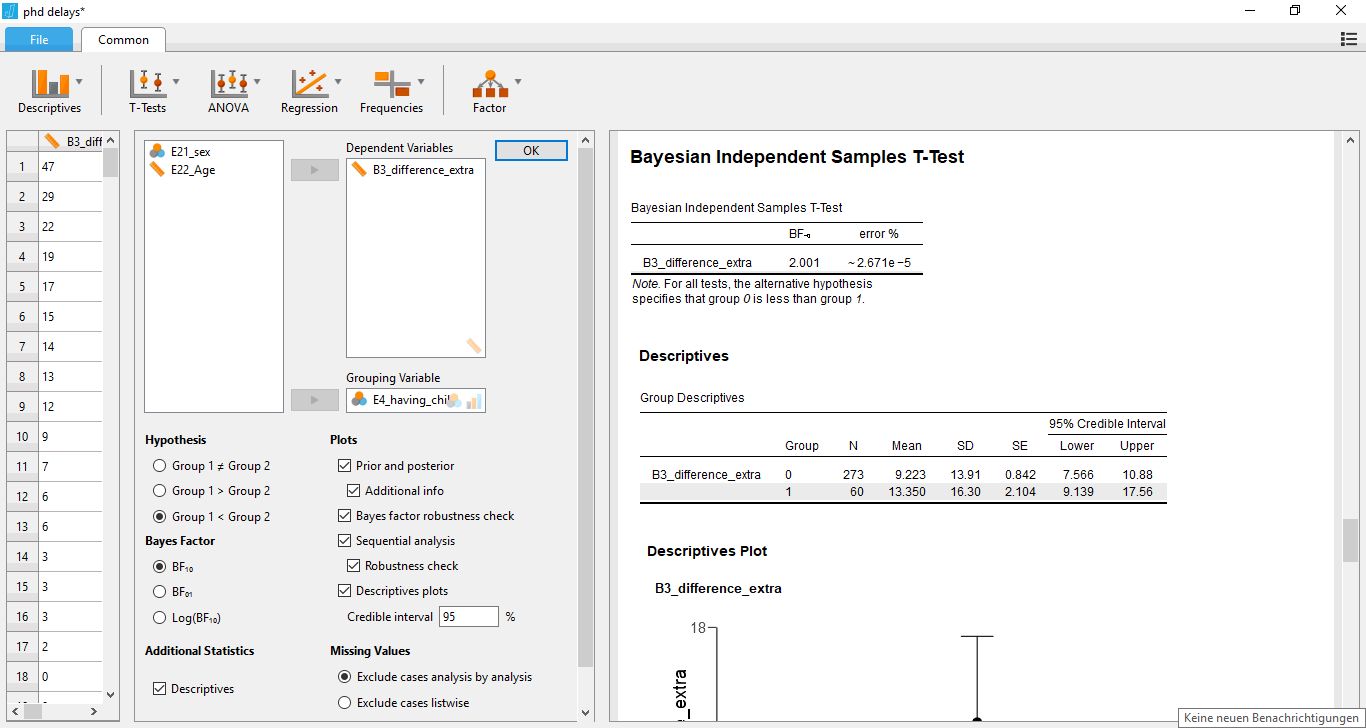Image resolution: width=1366 pixels, height=728 pixels.
Task: Click the E21_sex nominal variable icon
Action: pyautogui.click(x=157, y=151)
